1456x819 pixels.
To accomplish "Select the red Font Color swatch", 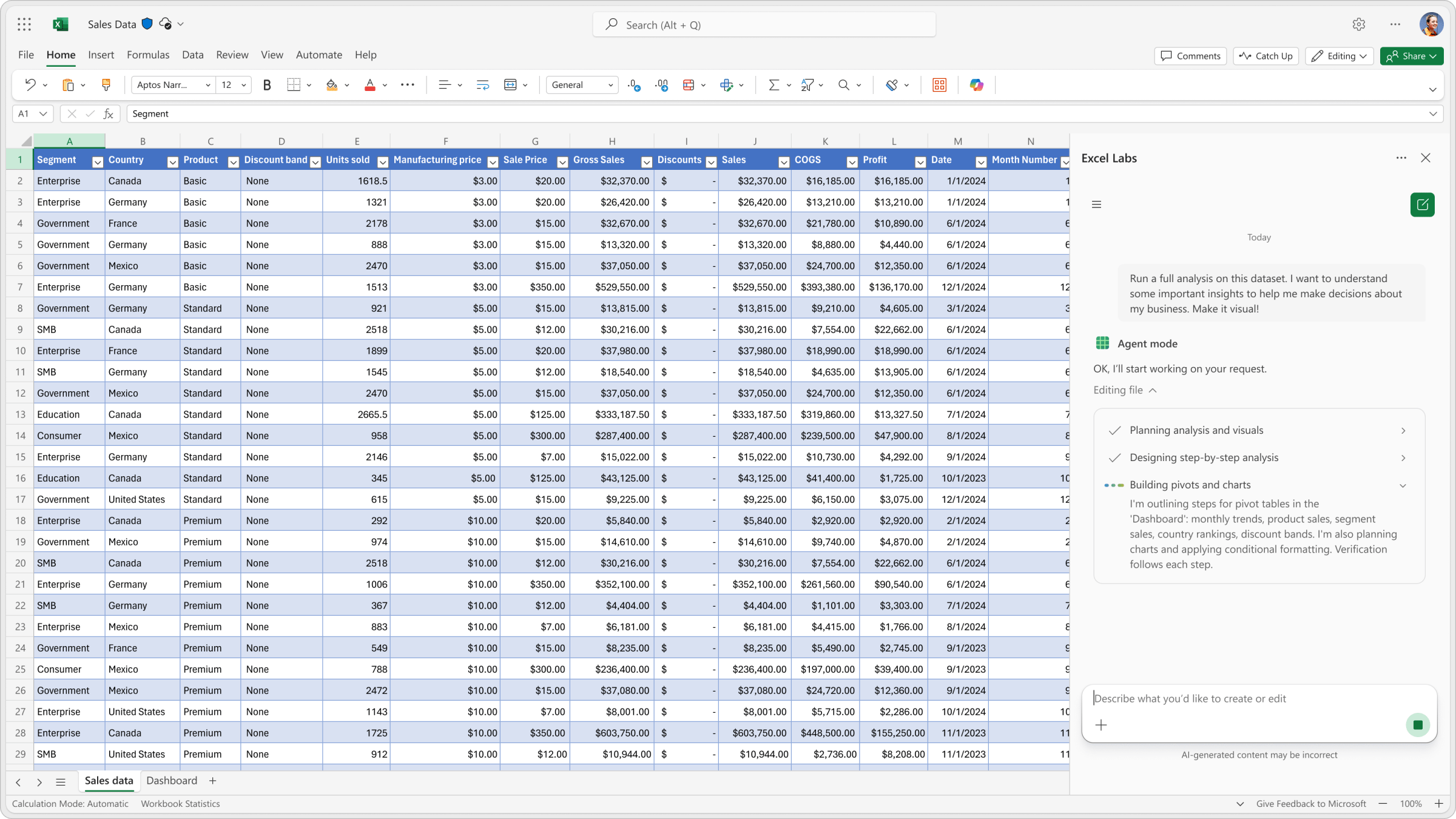I will [x=369, y=89].
